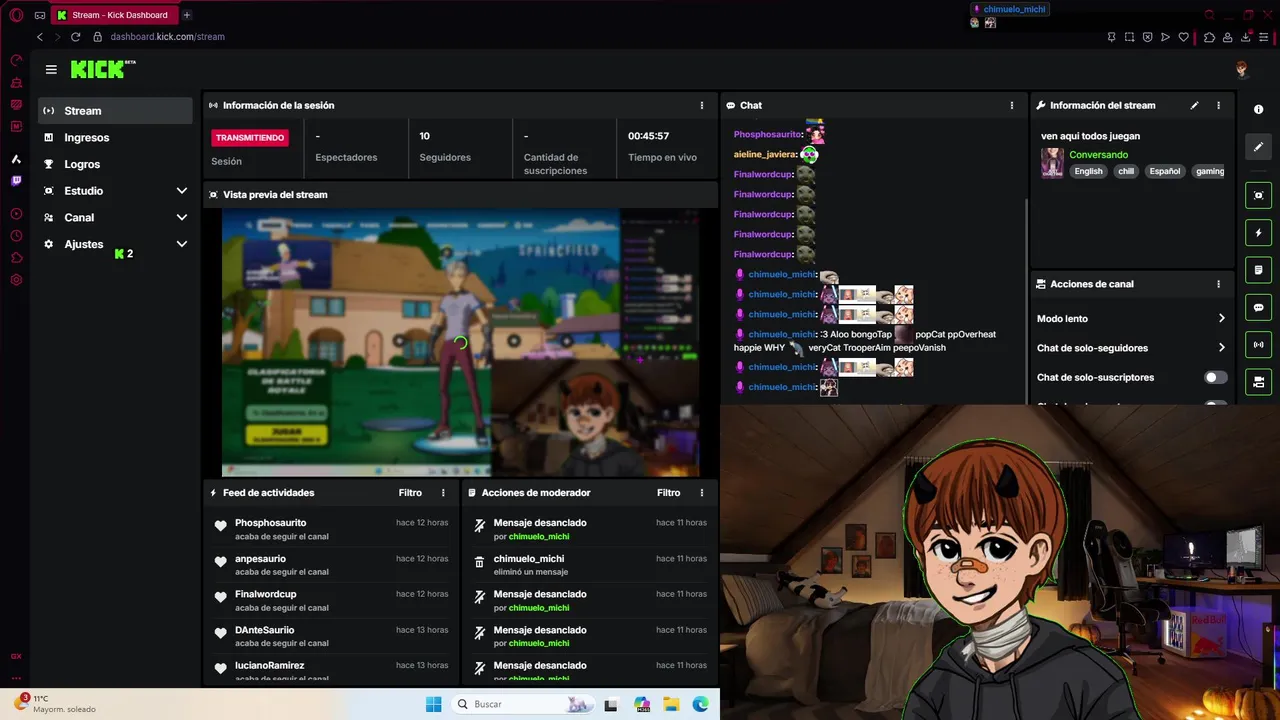Image resolution: width=1280 pixels, height=720 pixels.
Task: Open a new browser tab
Action: [x=186, y=15]
